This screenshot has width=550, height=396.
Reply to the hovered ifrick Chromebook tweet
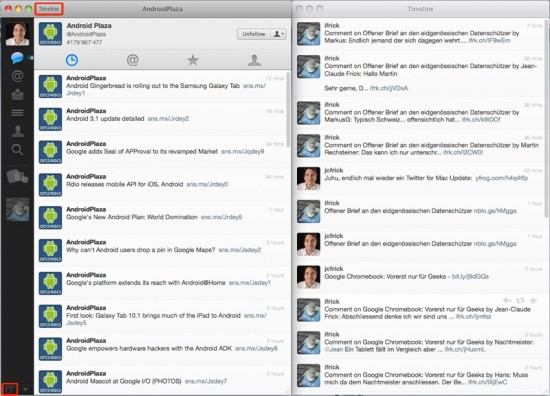point(507,300)
